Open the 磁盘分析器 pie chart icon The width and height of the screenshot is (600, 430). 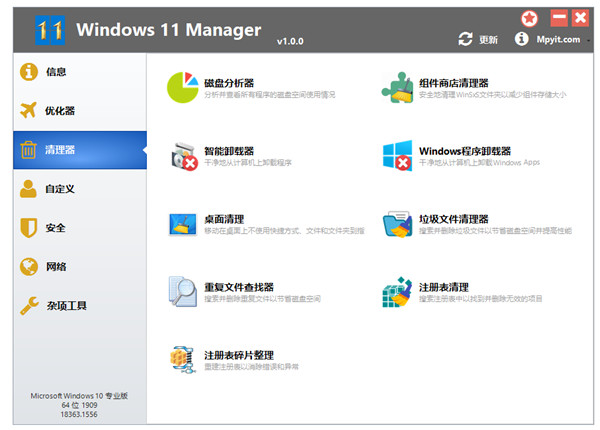pyautogui.click(x=183, y=87)
